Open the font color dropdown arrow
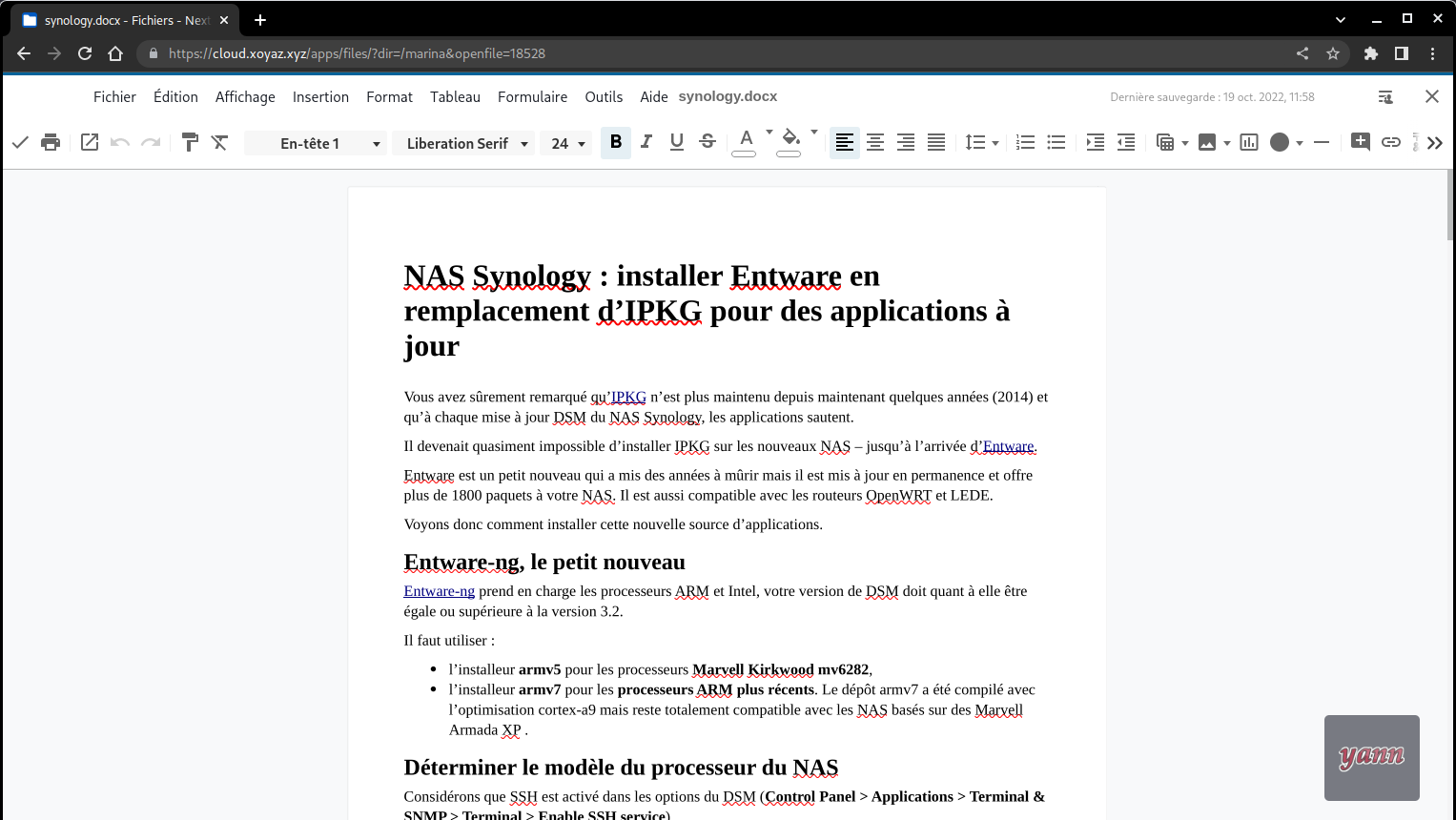Image resolution: width=1456 pixels, height=820 pixels. tap(769, 133)
